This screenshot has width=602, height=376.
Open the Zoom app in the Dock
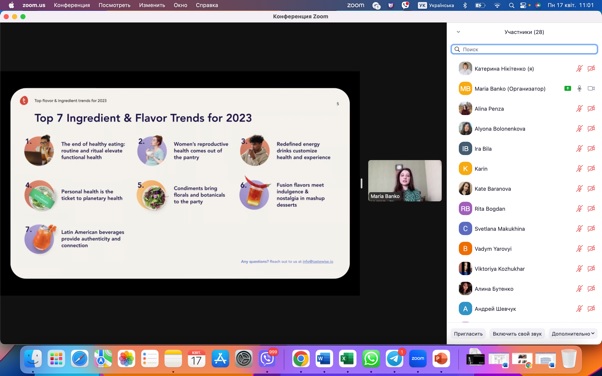point(417,359)
